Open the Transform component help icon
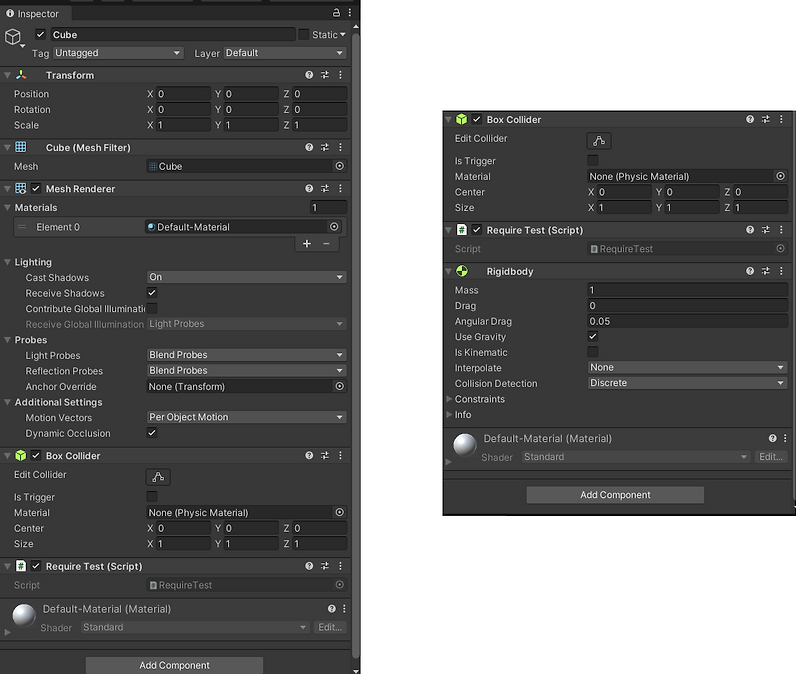 (309, 75)
